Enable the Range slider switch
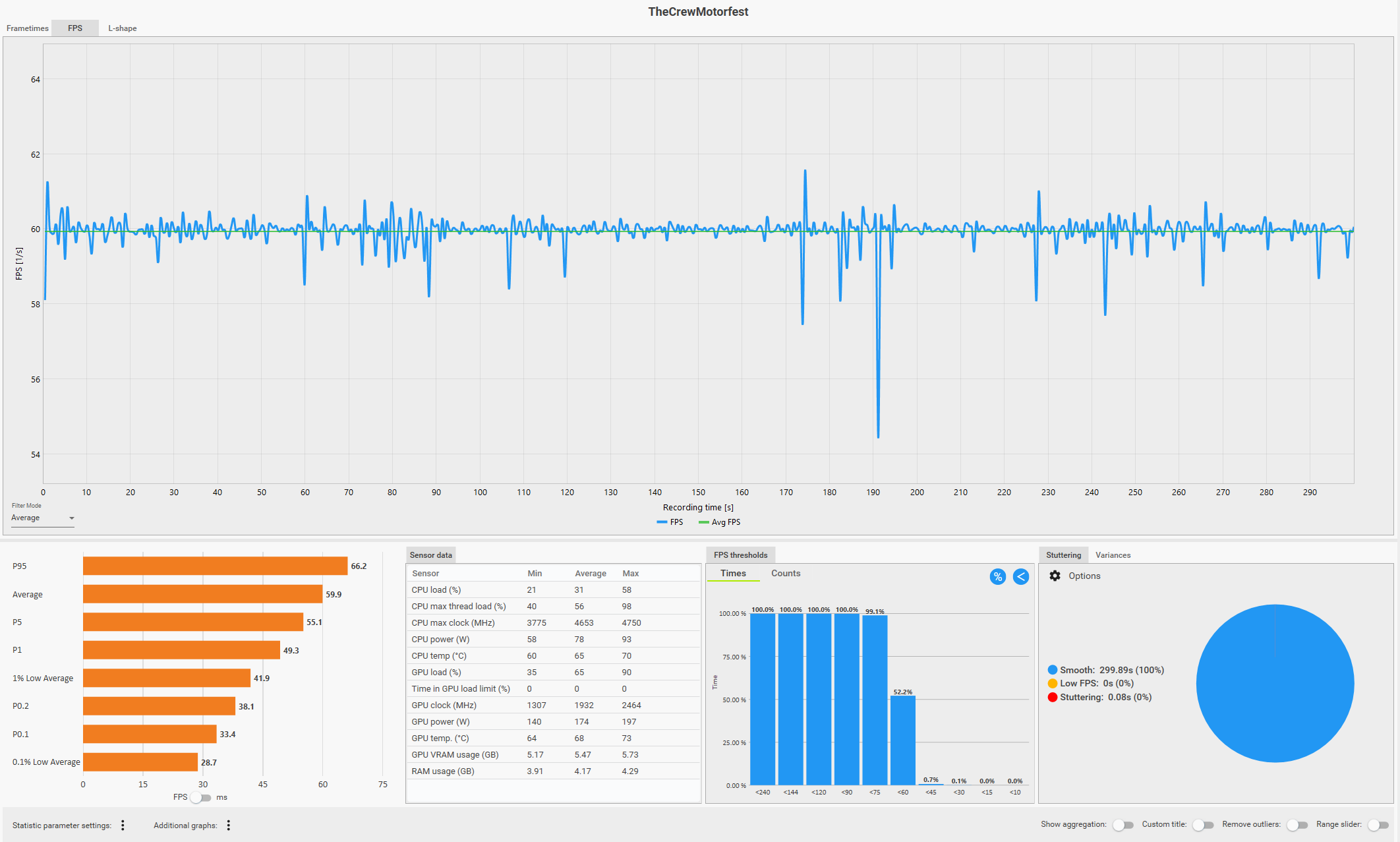Image resolution: width=1400 pixels, height=842 pixels. (1378, 825)
